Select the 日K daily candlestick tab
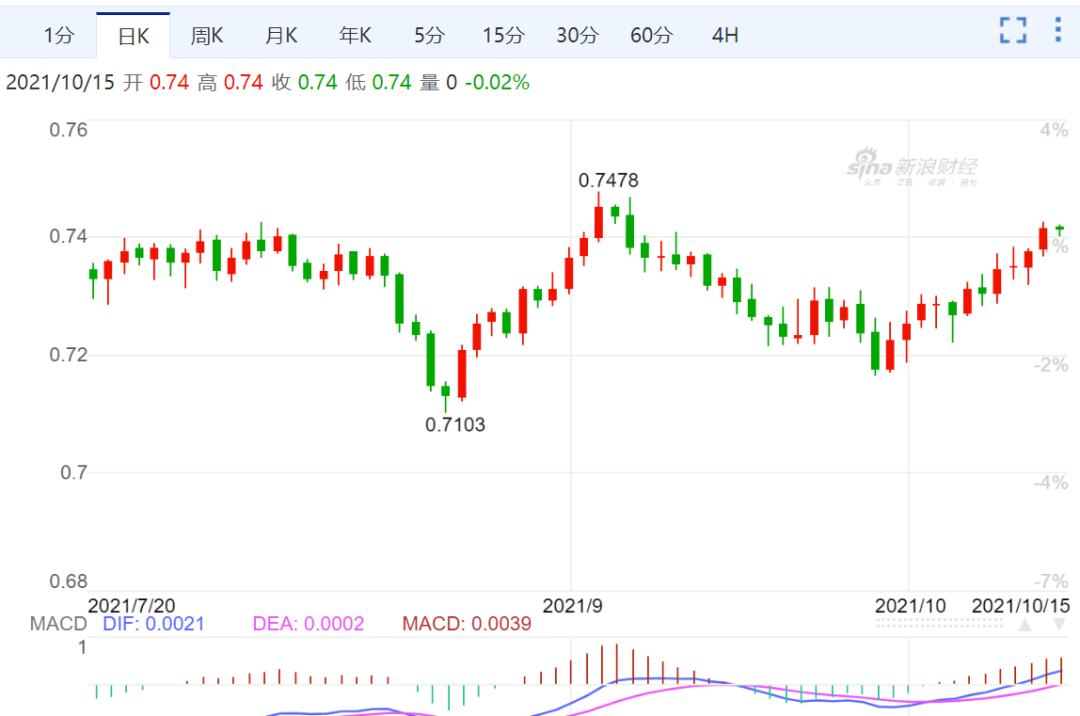Screen dimensions: 1080x716 point(133,36)
